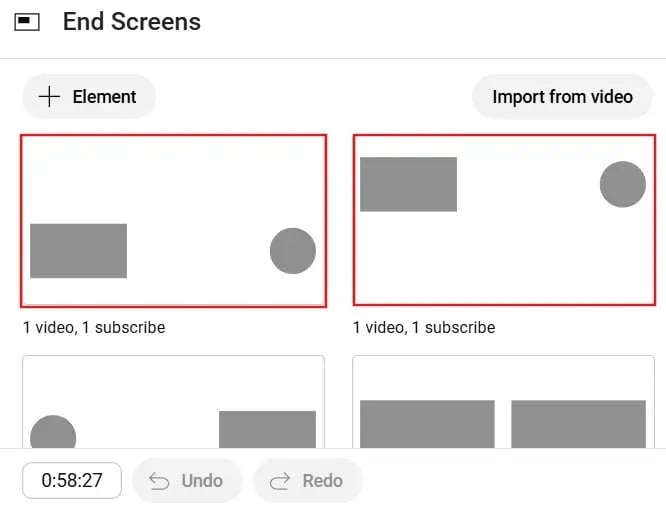Select subscribe circle in second red-outlined template

[622, 184]
